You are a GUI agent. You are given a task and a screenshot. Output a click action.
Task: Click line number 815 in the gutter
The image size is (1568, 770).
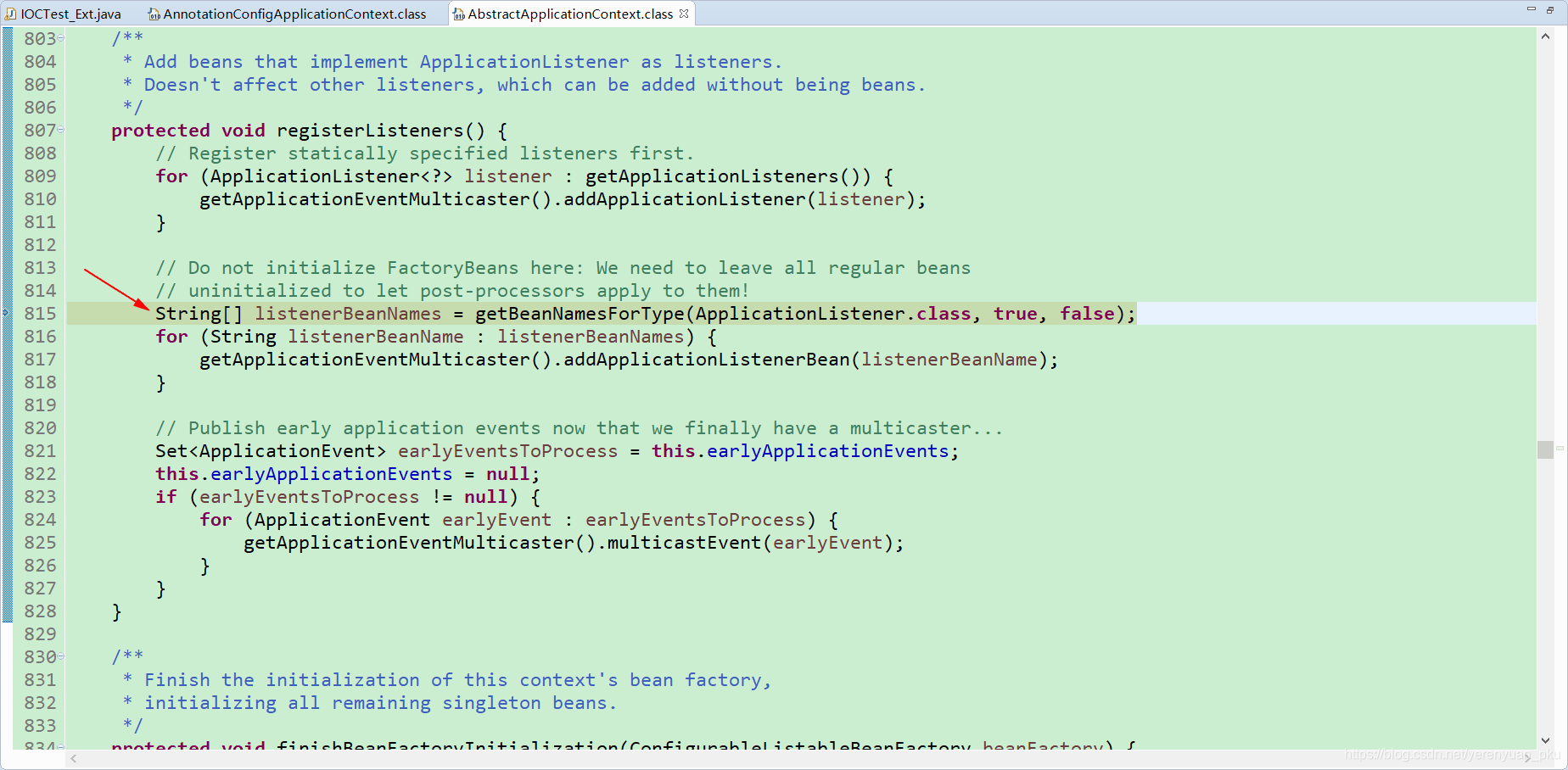[x=40, y=314]
